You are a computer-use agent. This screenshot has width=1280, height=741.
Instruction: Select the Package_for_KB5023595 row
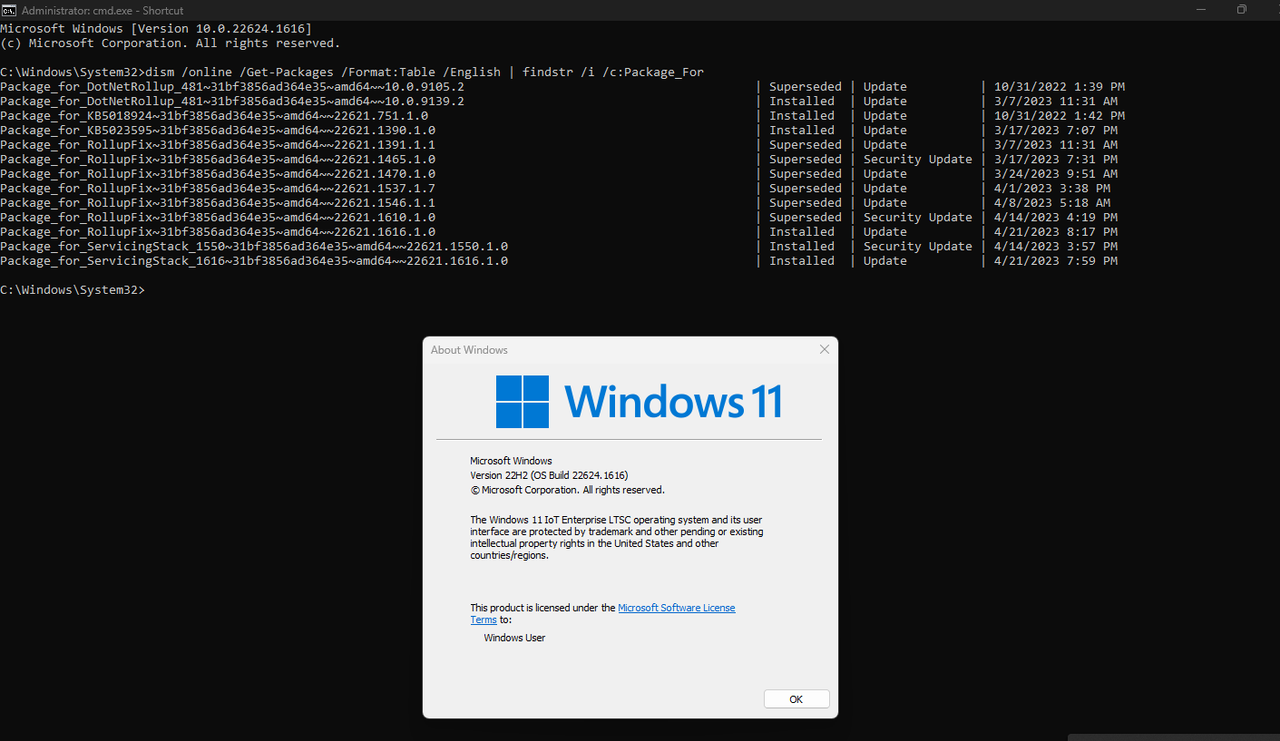tap(559, 130)
